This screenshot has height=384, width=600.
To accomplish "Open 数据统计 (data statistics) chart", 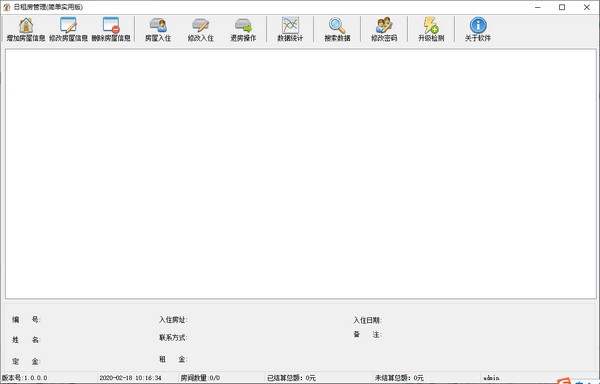I will point(290,29).
